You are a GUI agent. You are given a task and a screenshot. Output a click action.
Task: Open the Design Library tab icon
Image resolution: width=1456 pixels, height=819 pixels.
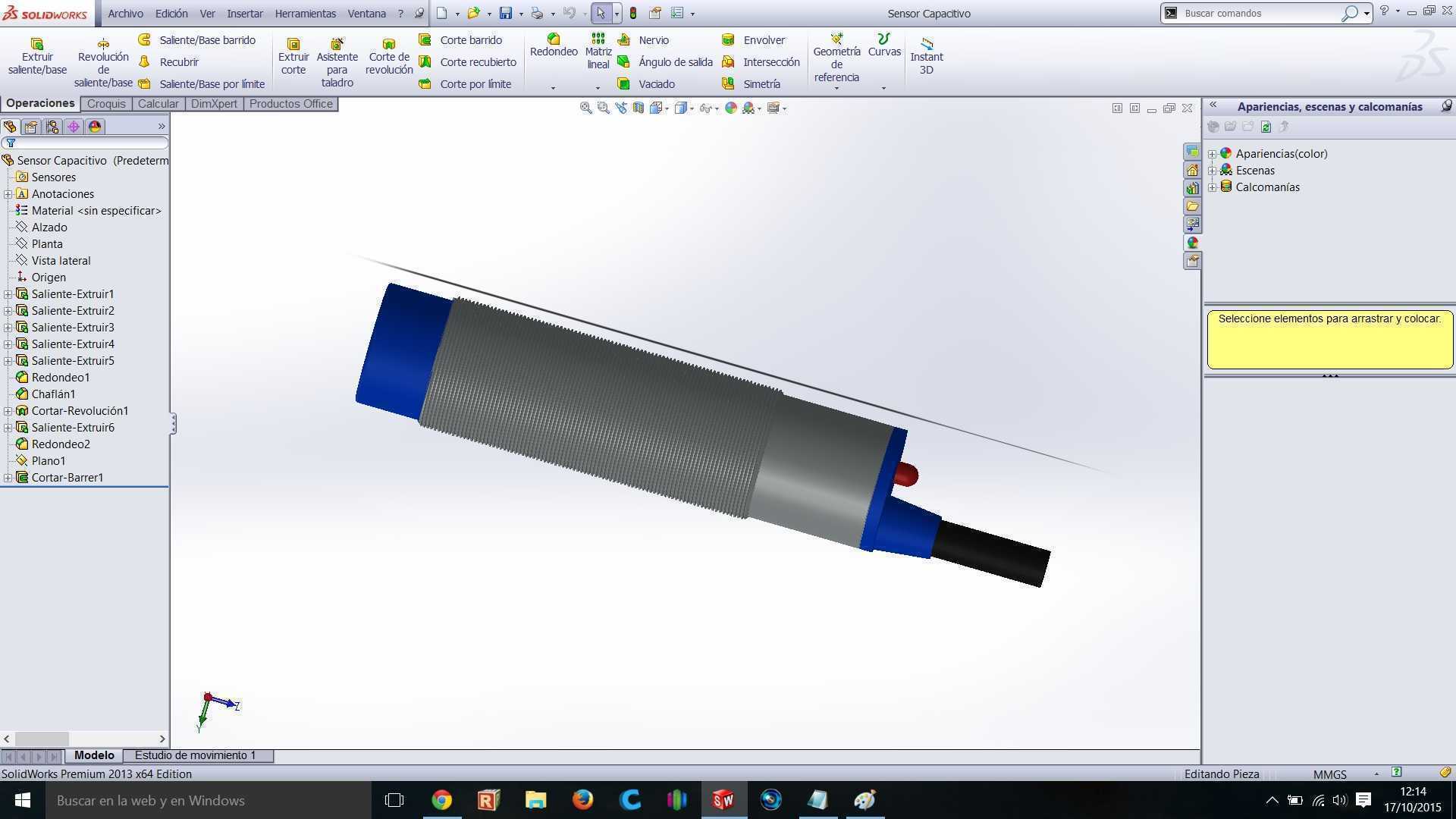click(1192, 188)
